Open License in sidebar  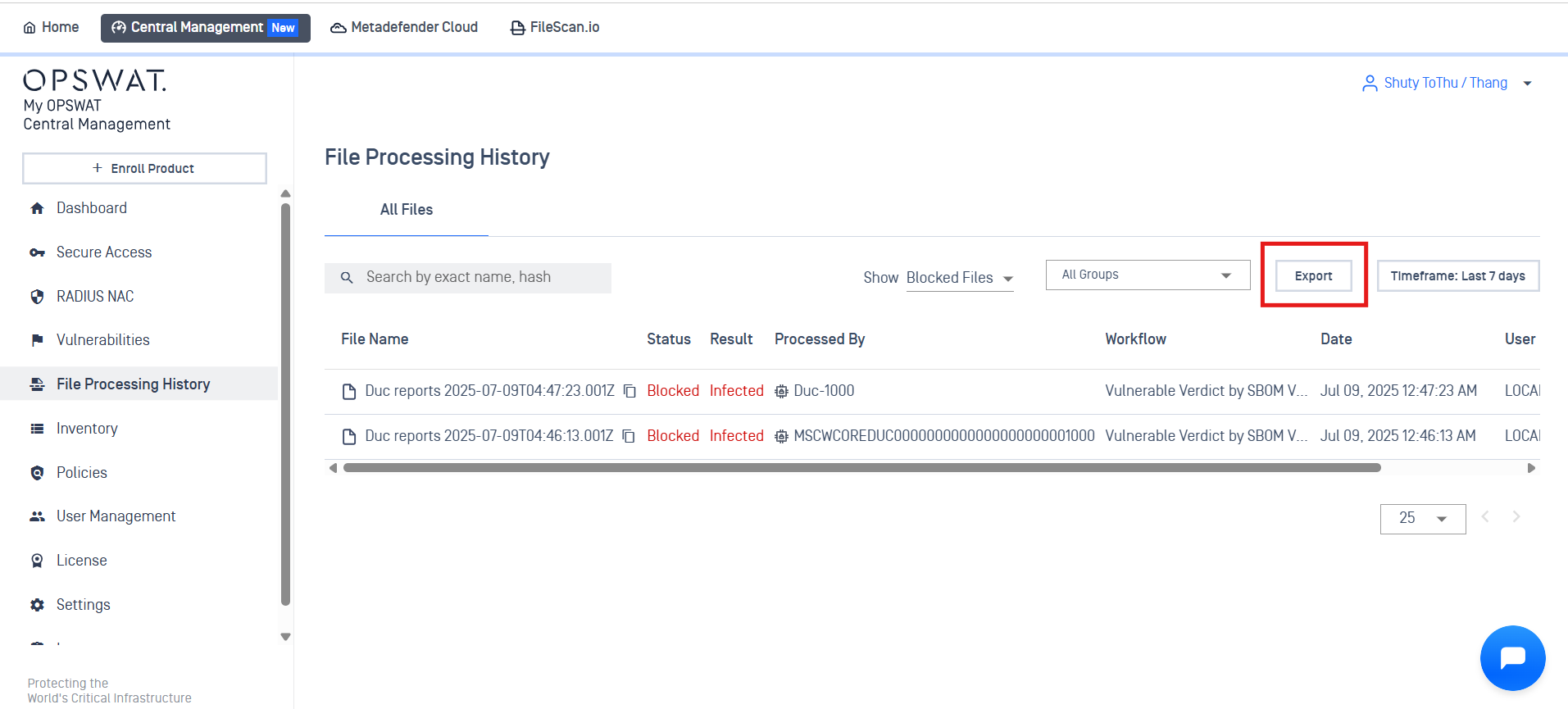coord(82,561)
